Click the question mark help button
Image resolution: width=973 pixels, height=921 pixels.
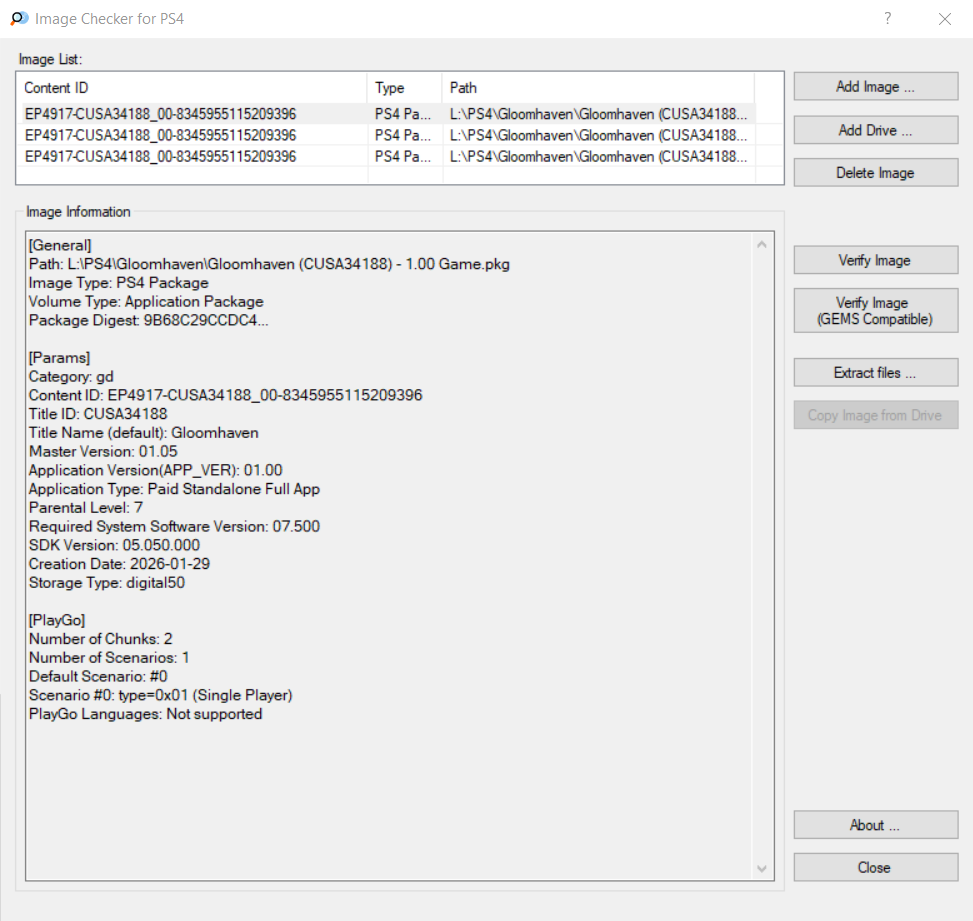tap(887, 19)
